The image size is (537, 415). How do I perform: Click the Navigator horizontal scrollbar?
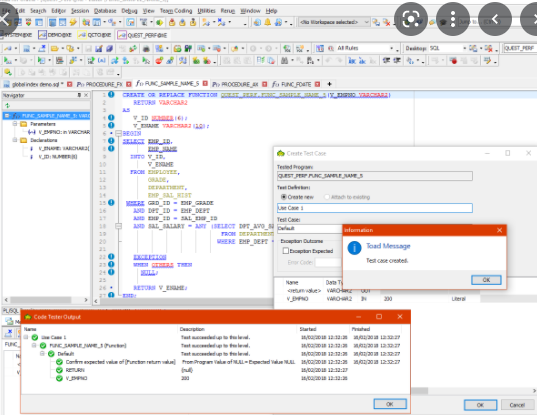pos(40,300)
